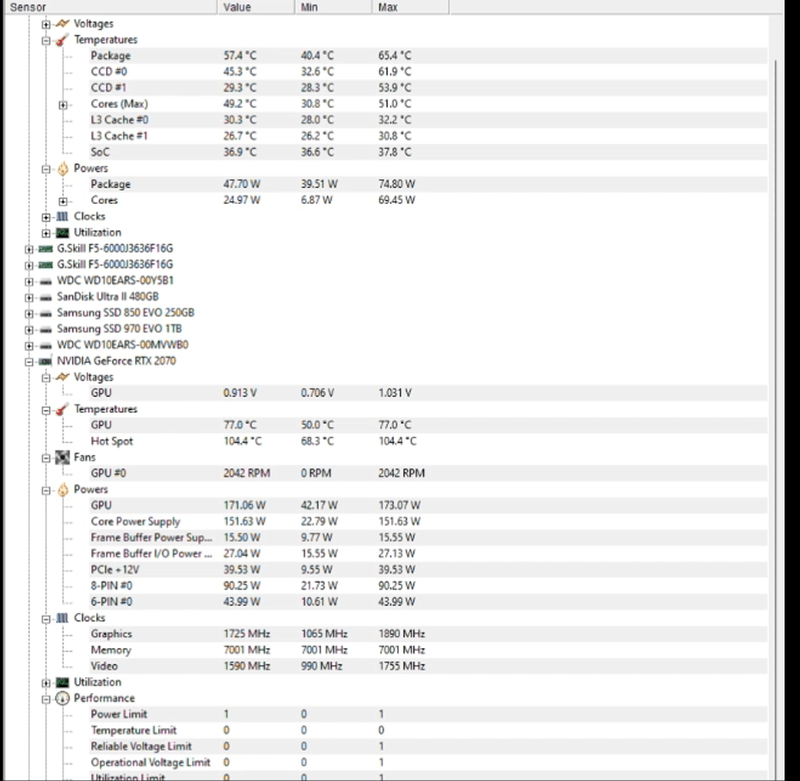Screen dimensions: 800x781
Task: Select the Video clock row
Action: tap(428, 666)
